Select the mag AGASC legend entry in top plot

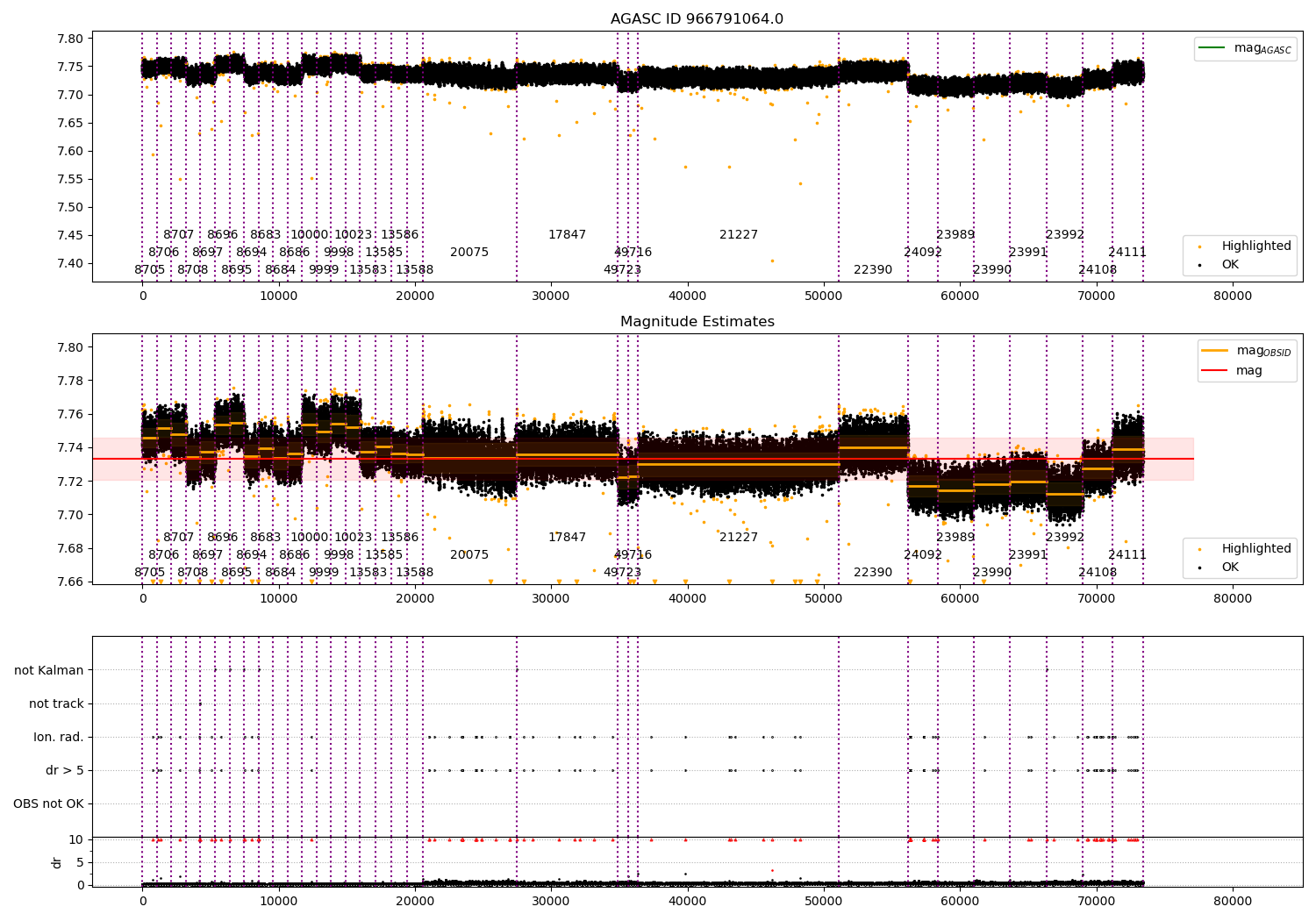pos(1246,48)
